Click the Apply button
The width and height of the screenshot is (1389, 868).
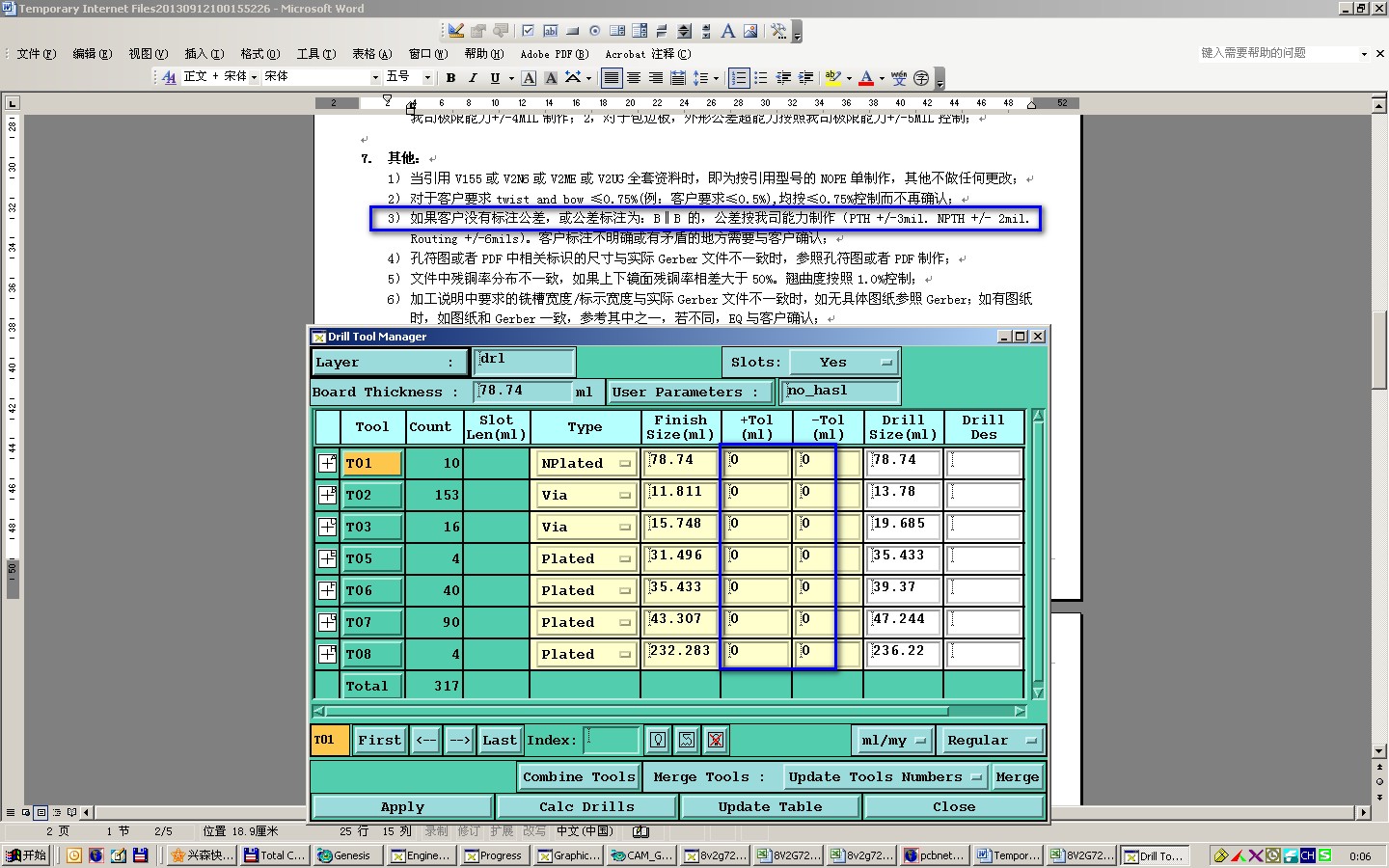click(402, 807)
